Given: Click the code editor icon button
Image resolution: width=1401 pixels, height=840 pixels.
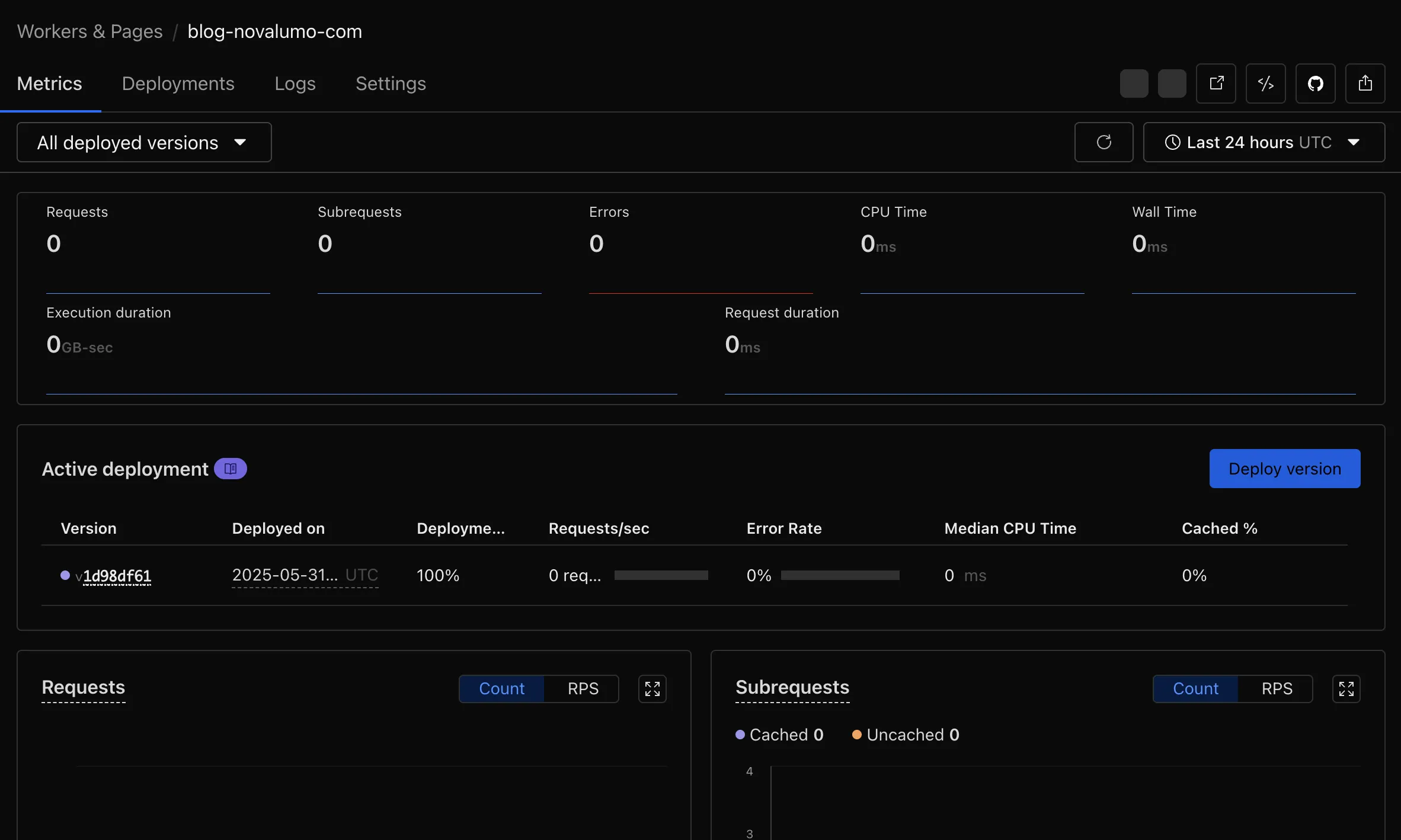Looking at the screenshot, I should point(1265,84).
